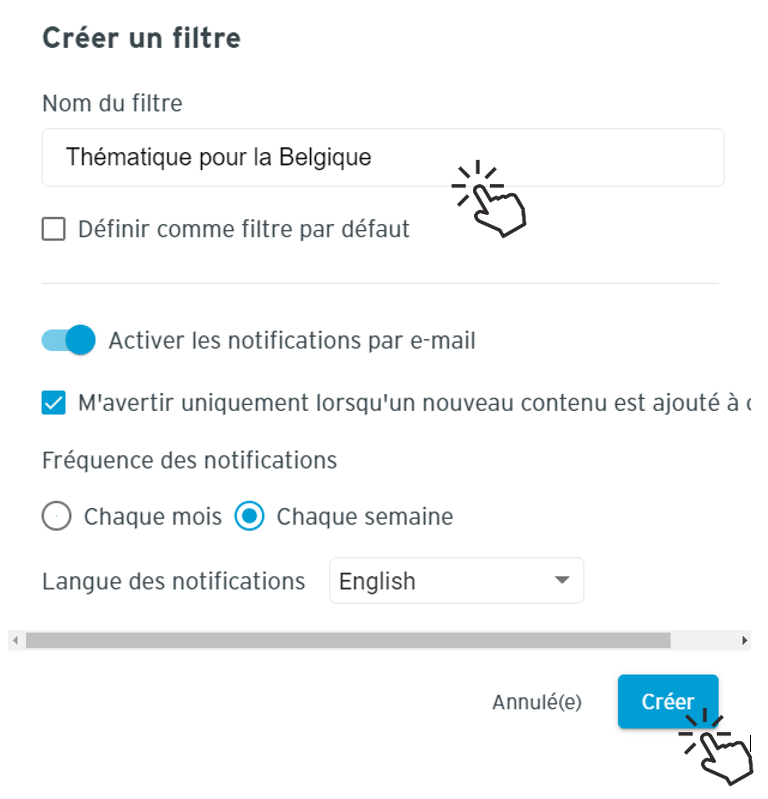Viewport: 768px width, 799px height.
Task: Click the blue Créer button
Action: click(668, 702)
